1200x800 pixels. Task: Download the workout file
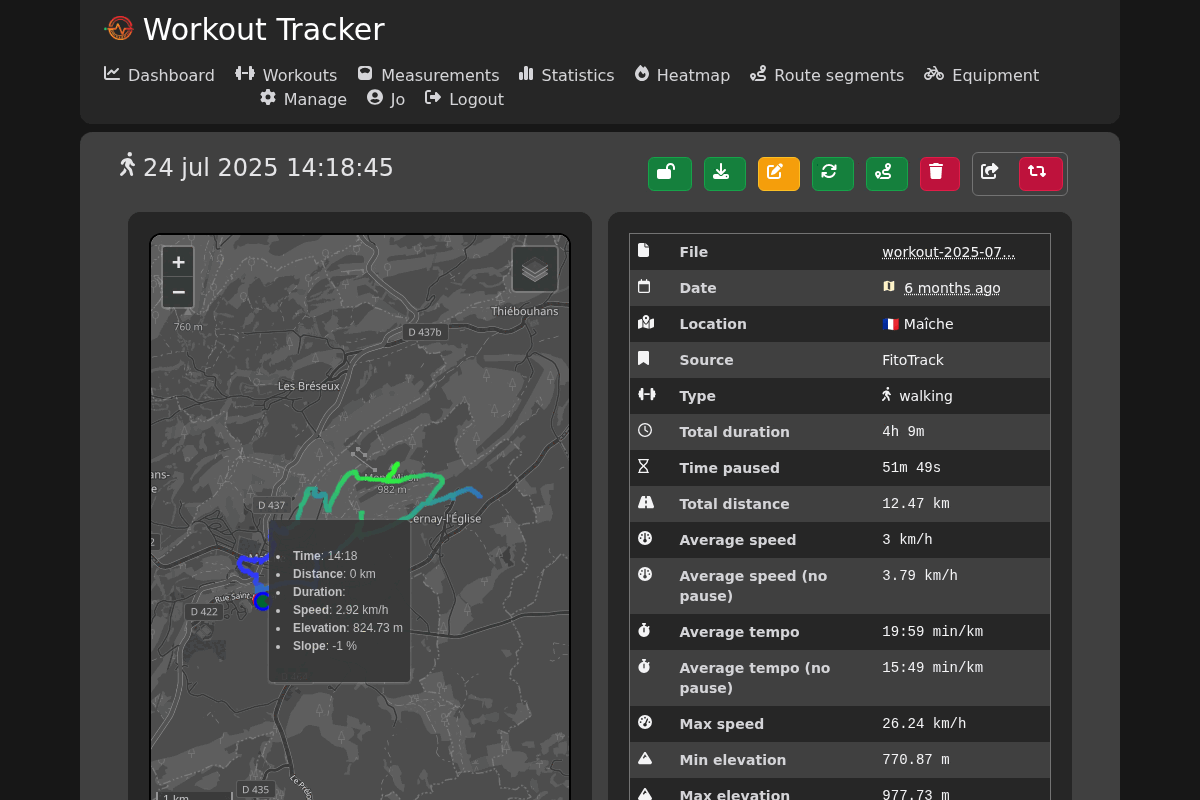[x=724, y=174]
